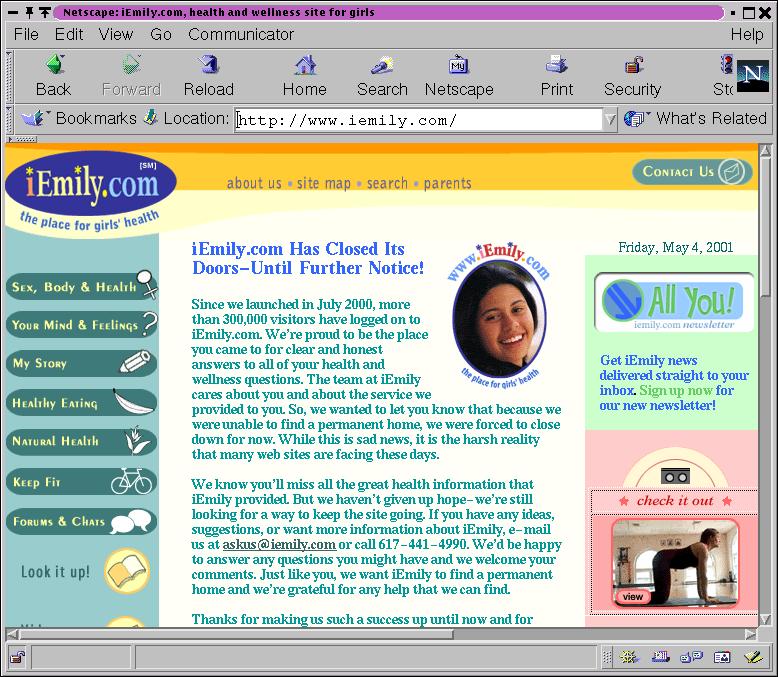Click the Stop traffic light button
This screenshot has width=778, height=677.
(725, 76)
